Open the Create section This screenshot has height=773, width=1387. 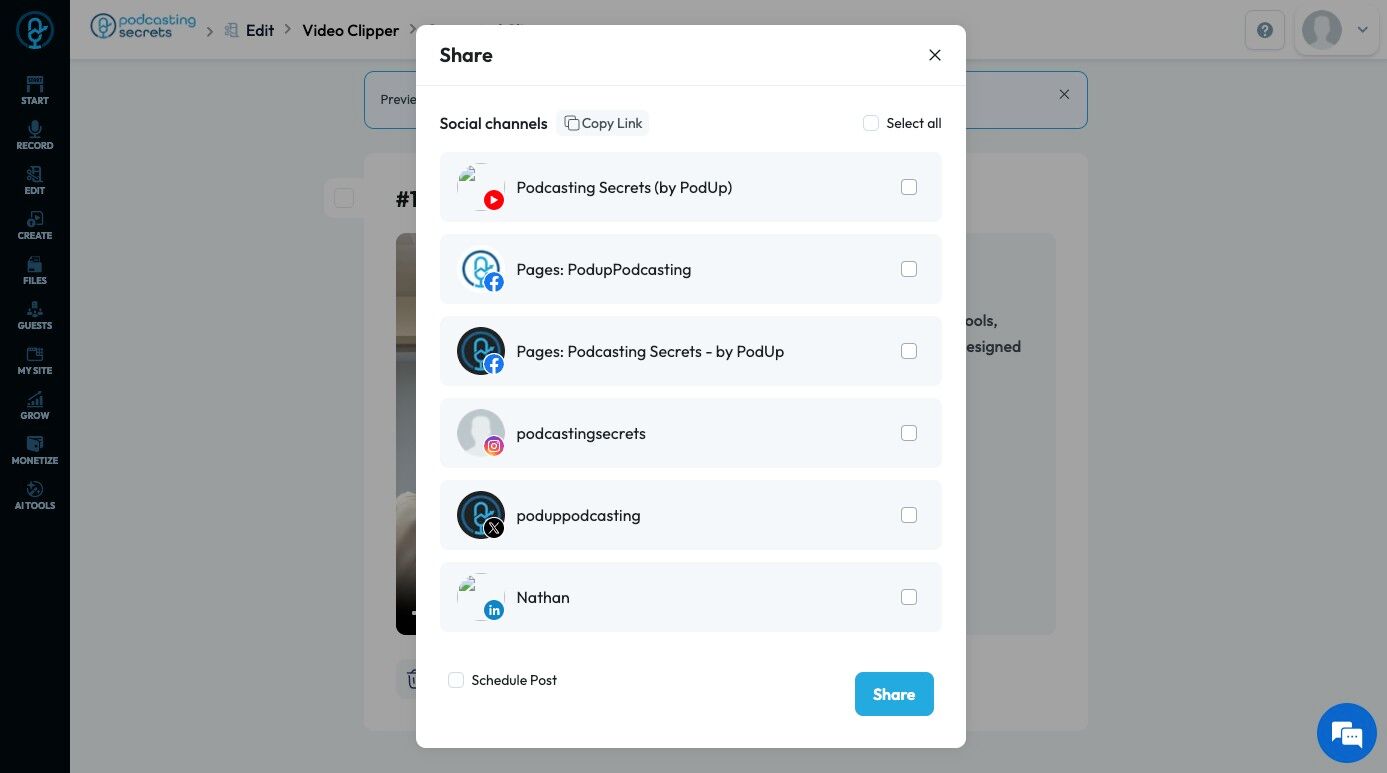(34, 225)
